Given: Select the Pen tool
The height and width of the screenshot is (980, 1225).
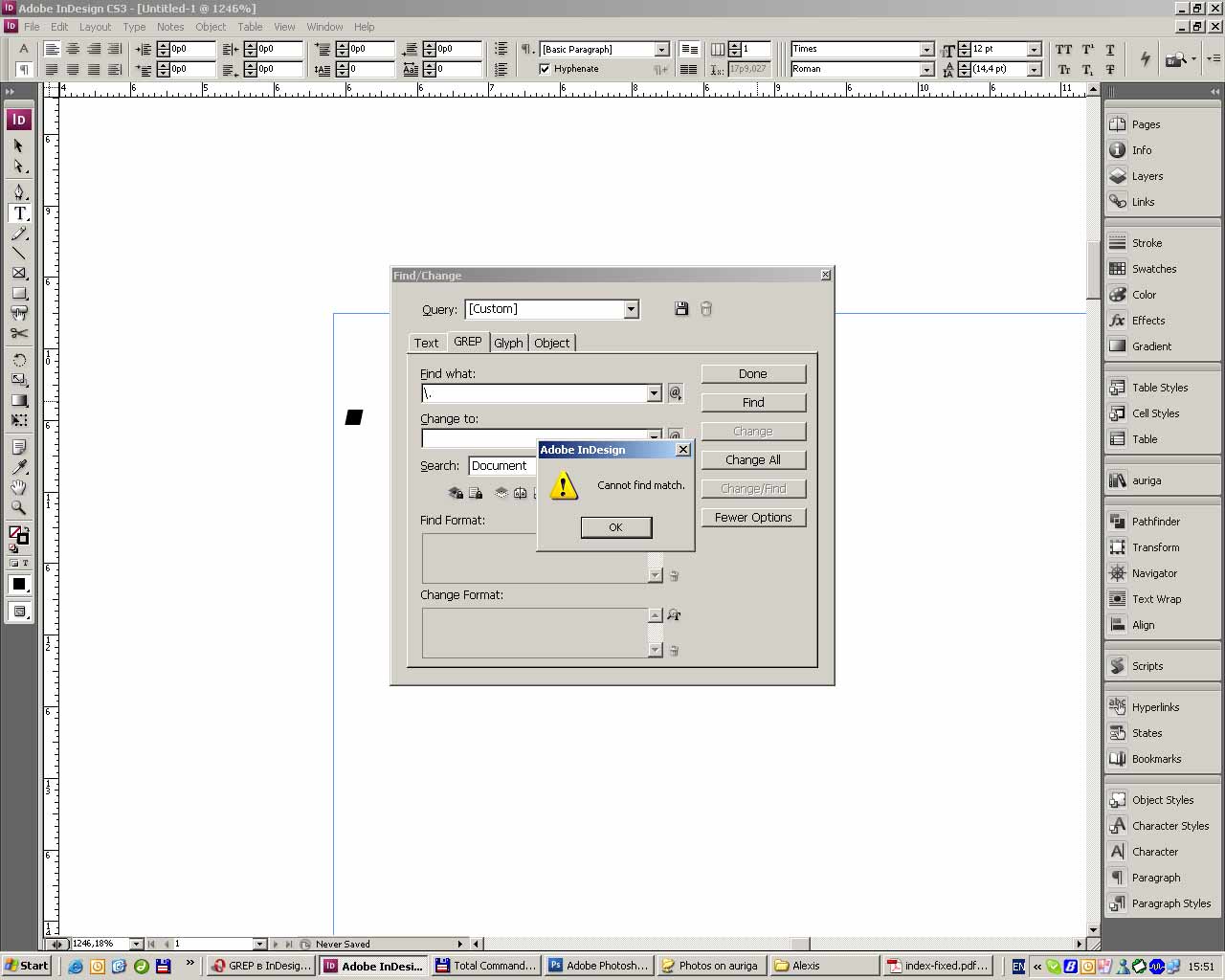Looking at the screenshot, I should coord(18,192).
